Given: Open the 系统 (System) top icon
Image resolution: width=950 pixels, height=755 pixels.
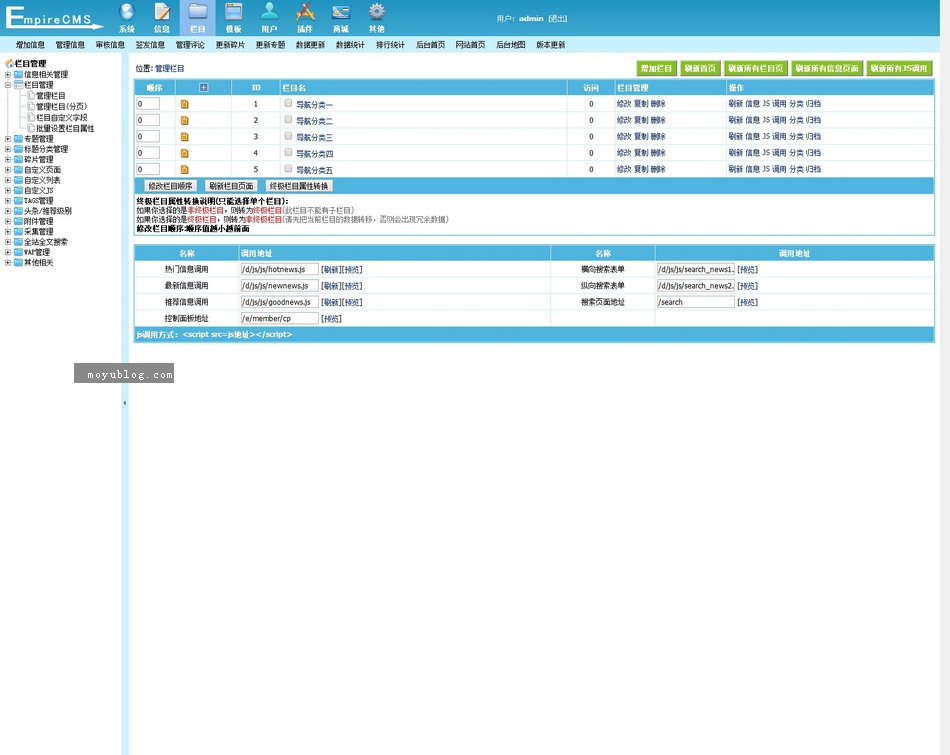Looking at the screenshot, I should [x=127, y=17].
